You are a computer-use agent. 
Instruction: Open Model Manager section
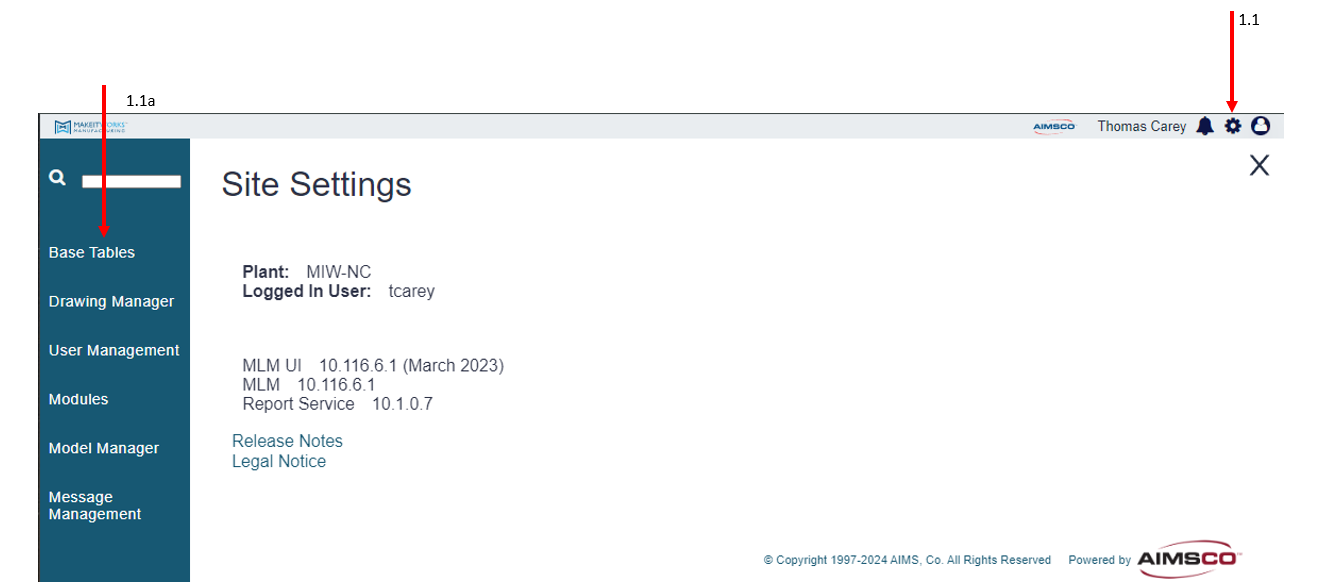104,448
